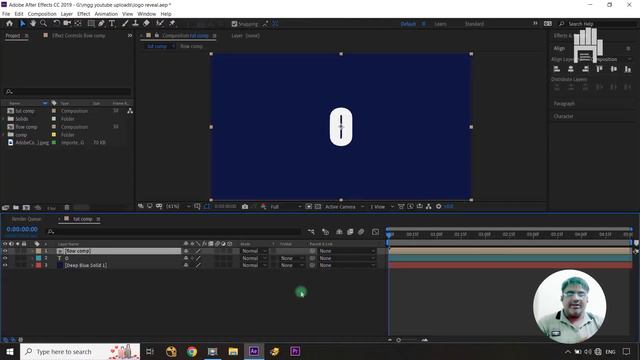Switch to the Standard workspace
The image size is (640, 360).
pos(474,24)
